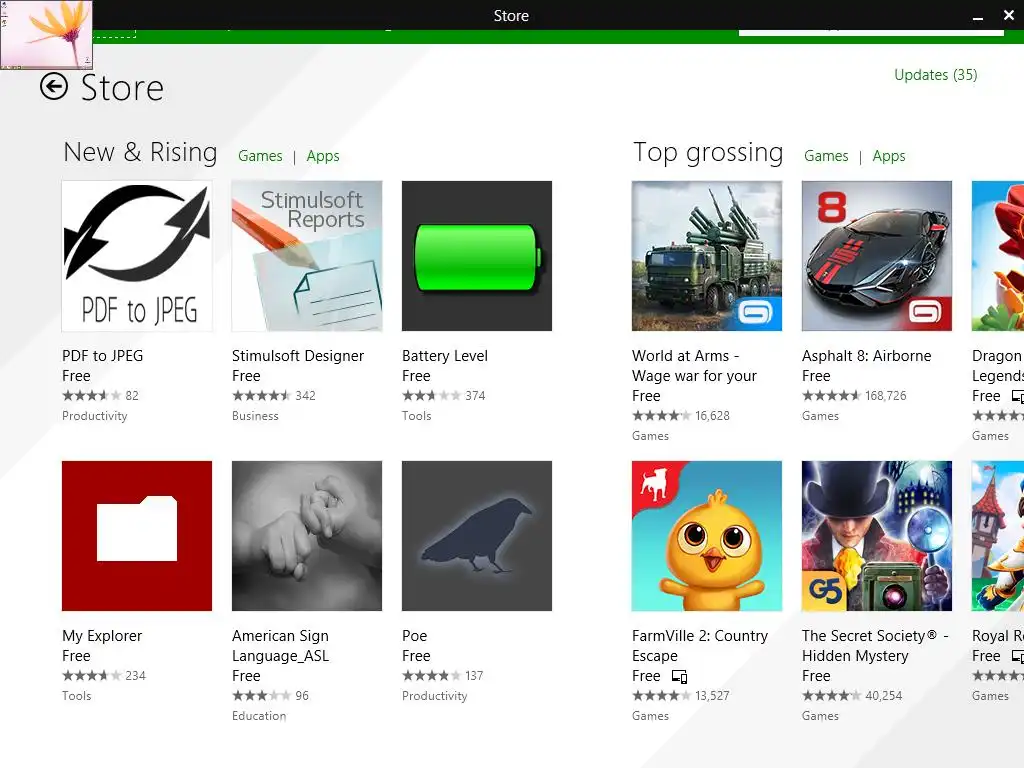This screenshot has height=768, width=1024.
Task: Open the Poe raven app tile
Action: (x=477, y=536)
